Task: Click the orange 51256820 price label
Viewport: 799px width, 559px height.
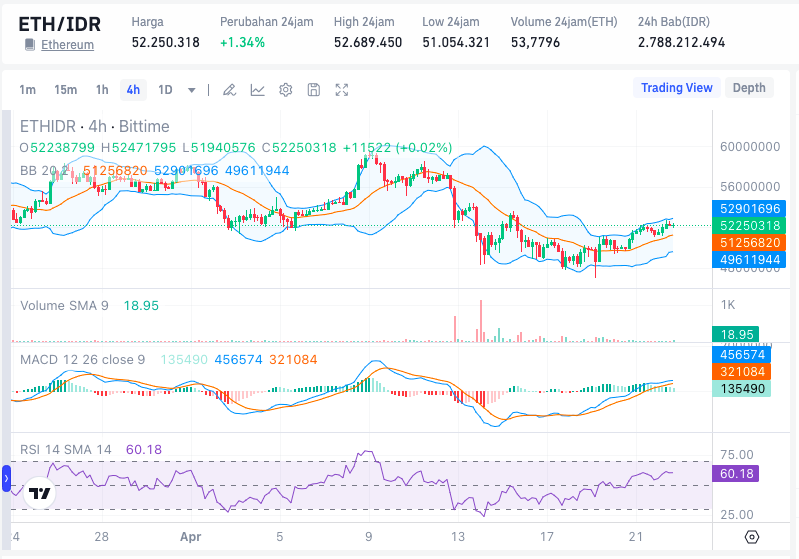Action: [x=749, y=243]
